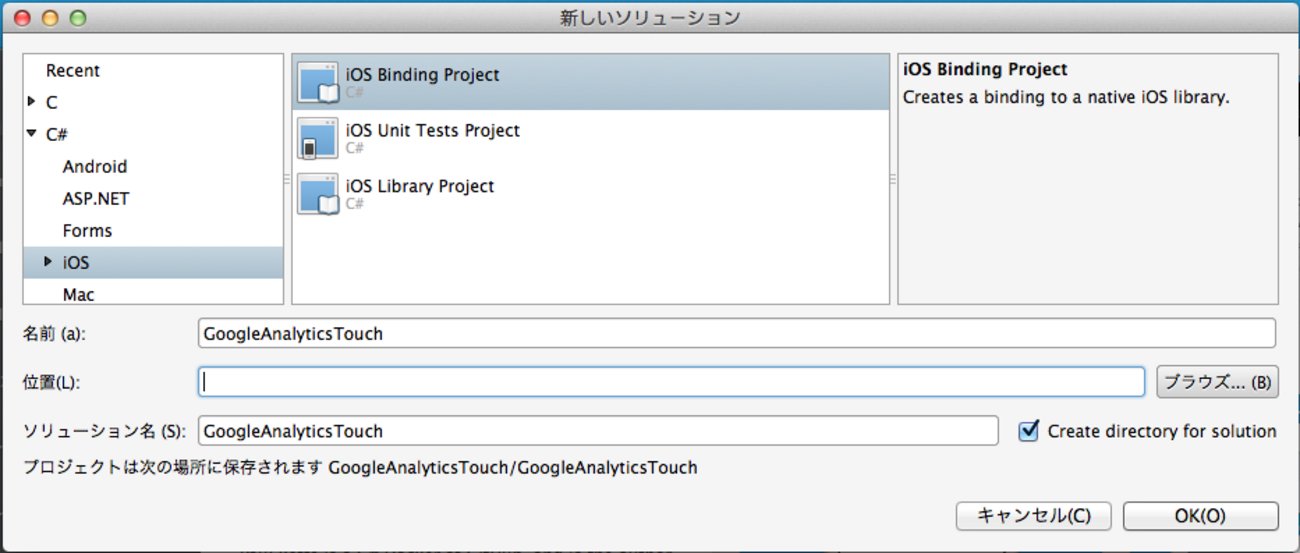Screen dimensions: 1300x553
Task: Select the ASP.NET category
Action: tap(96, 199)
